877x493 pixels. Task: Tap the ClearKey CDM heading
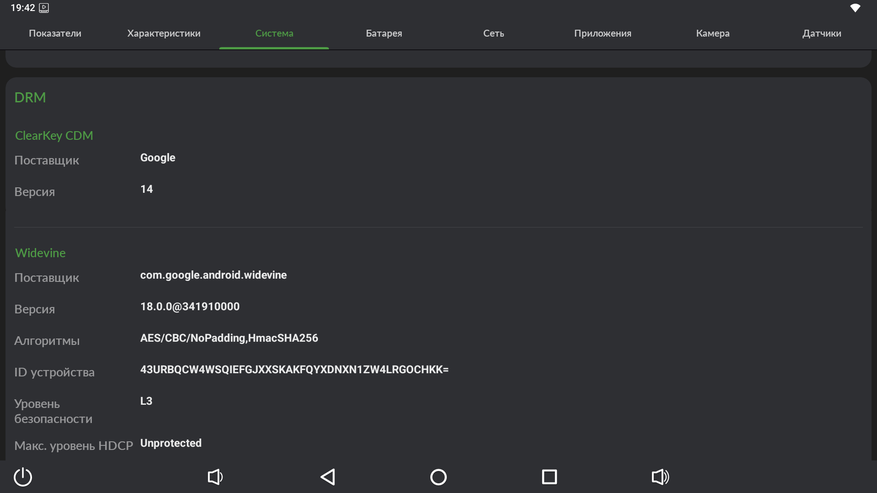pyautogui.click(x=54, y=135)
